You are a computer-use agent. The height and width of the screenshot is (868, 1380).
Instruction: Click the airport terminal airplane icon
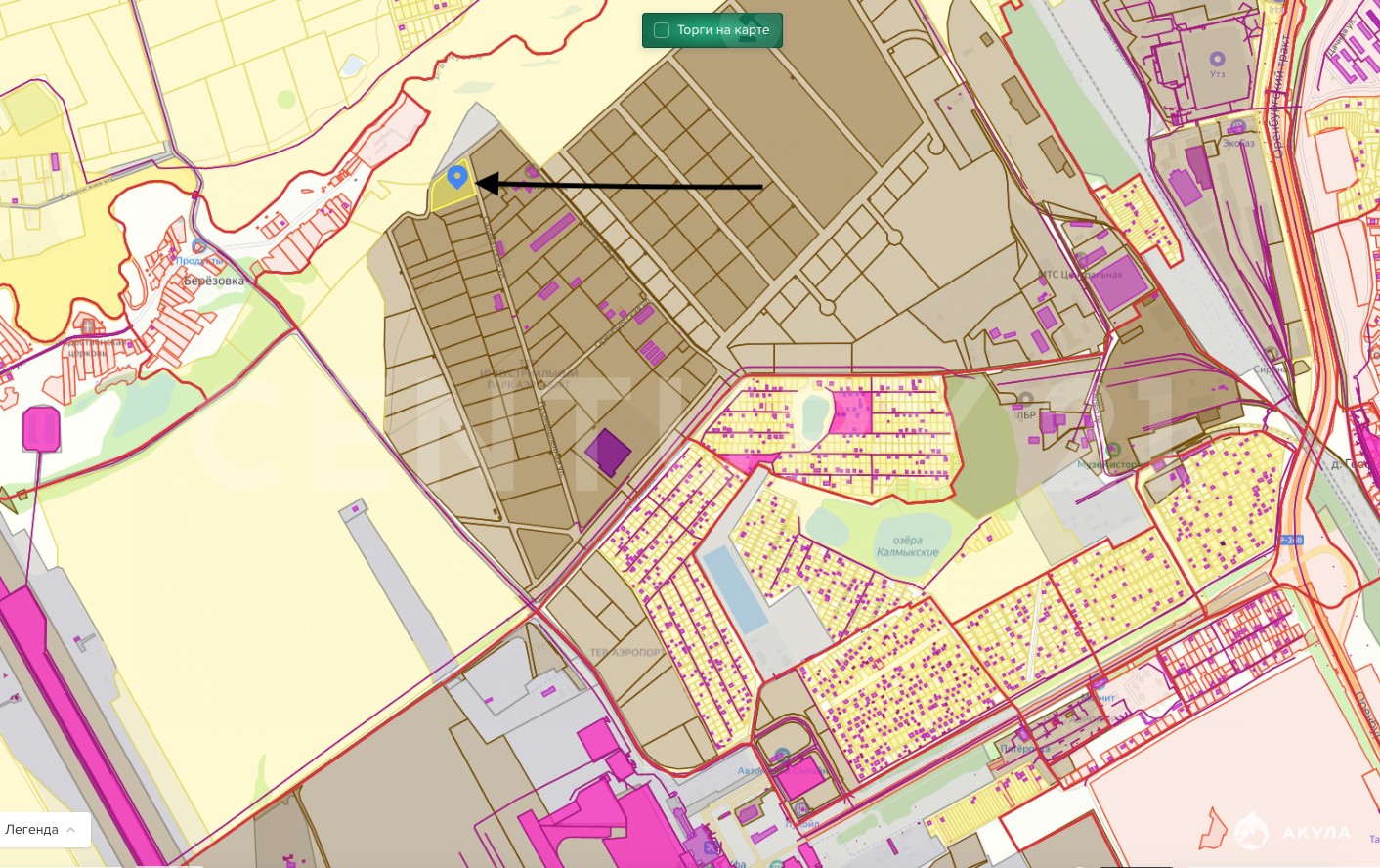coord(710,847)
